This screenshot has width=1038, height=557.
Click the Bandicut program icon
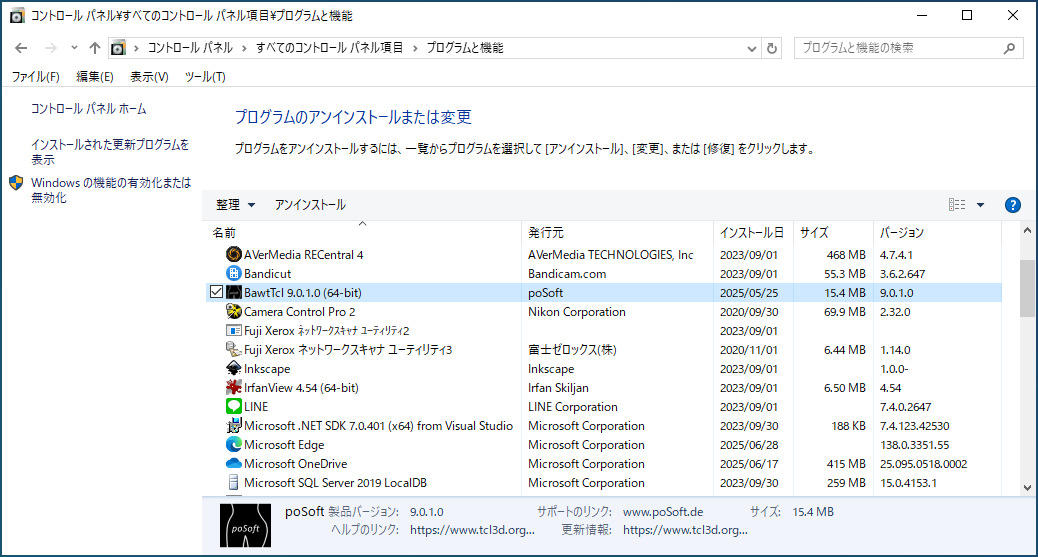233,274
